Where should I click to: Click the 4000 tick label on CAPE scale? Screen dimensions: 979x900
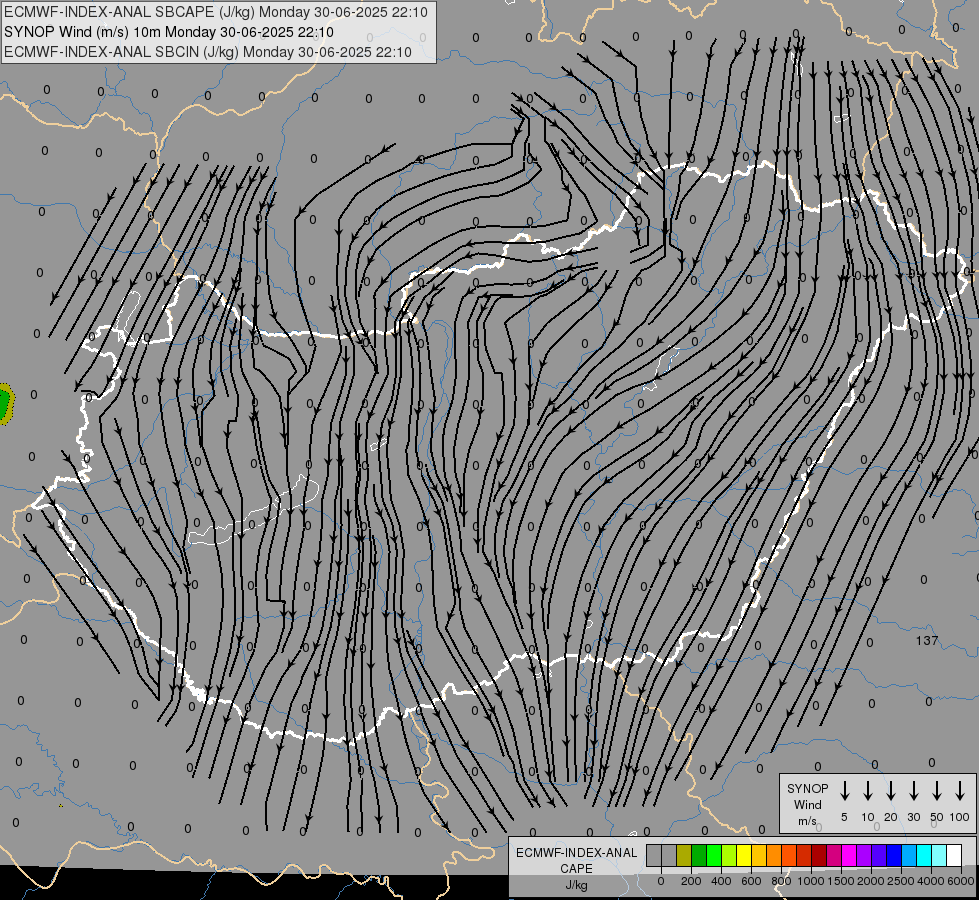(931, 881)
